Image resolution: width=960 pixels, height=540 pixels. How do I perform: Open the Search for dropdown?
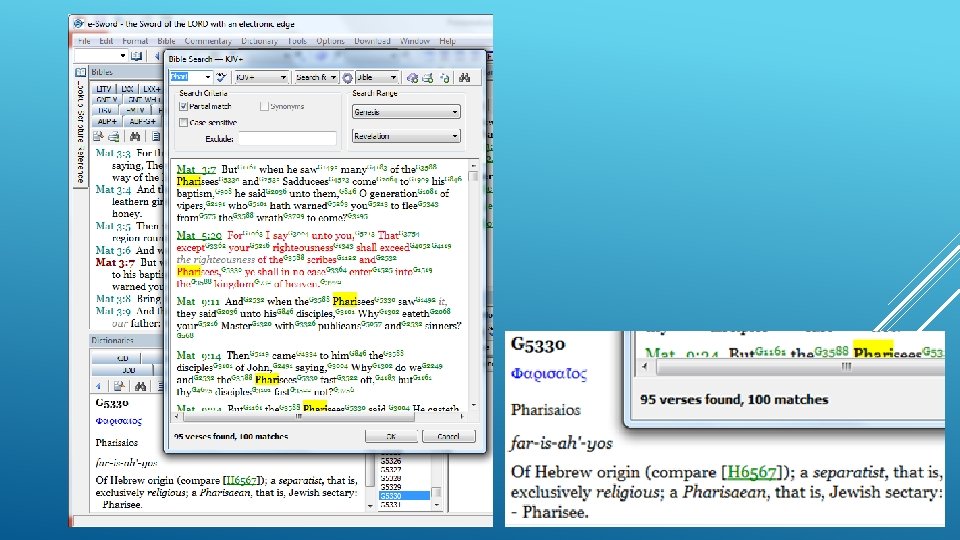333,78
